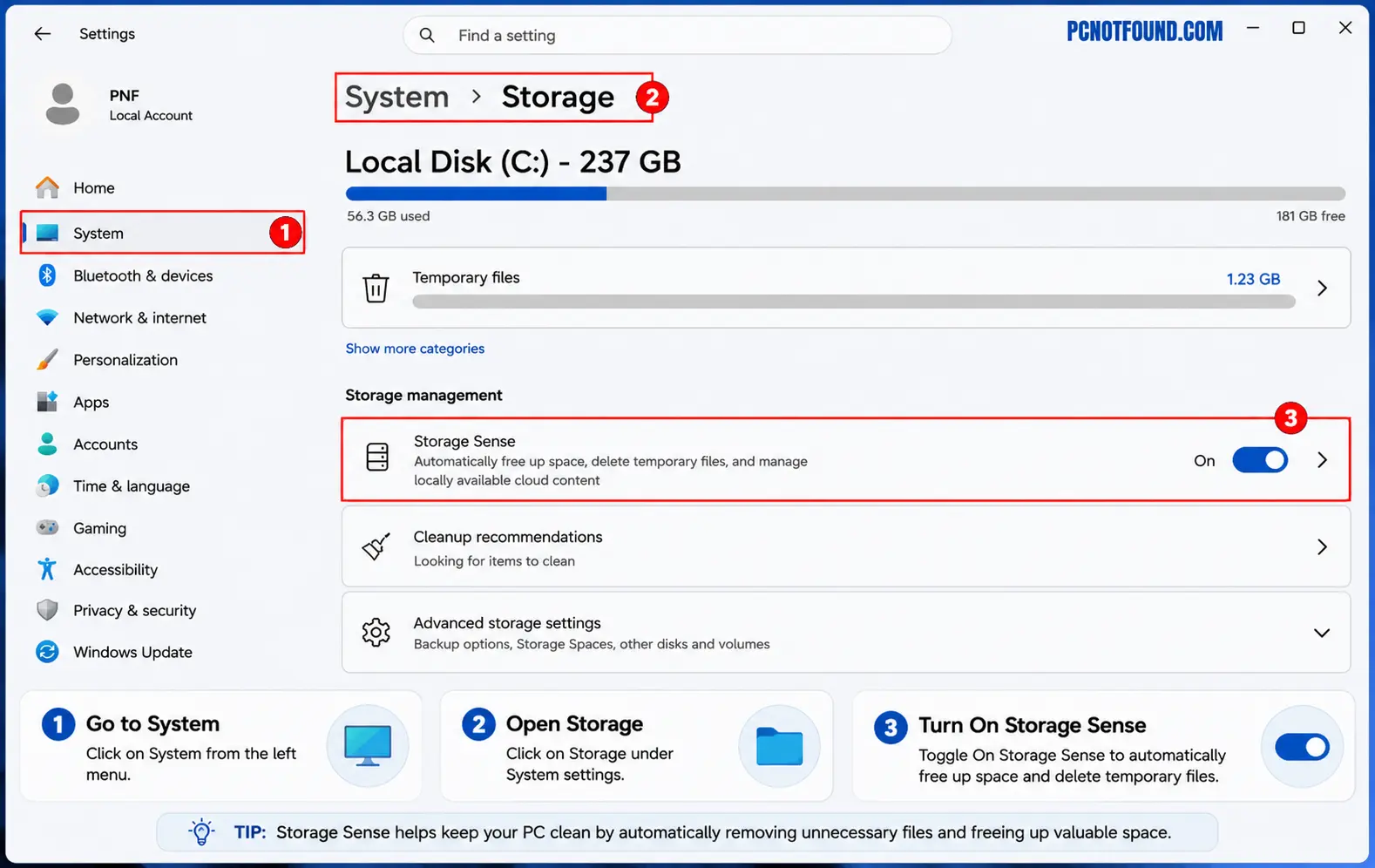Viewport: 1375px width, 868px height.
Task: Click the Temporary files trash can icon
Action: coord(376,288)
